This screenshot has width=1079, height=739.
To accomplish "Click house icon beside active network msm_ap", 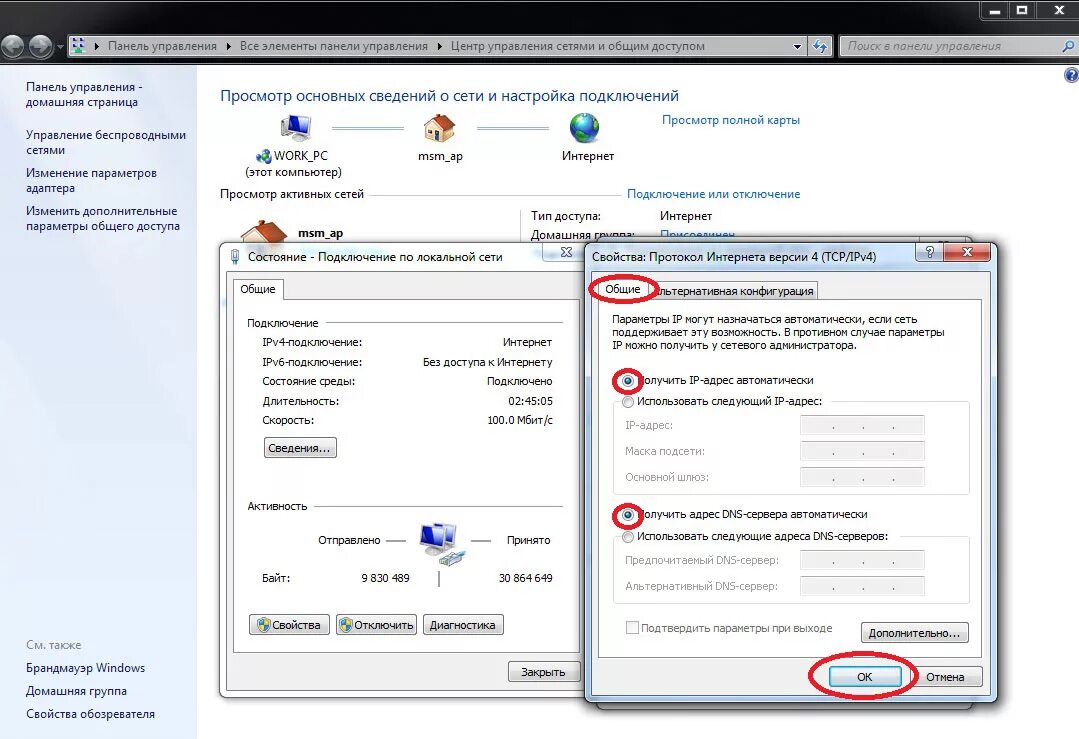I will click(x=264, y=232).
